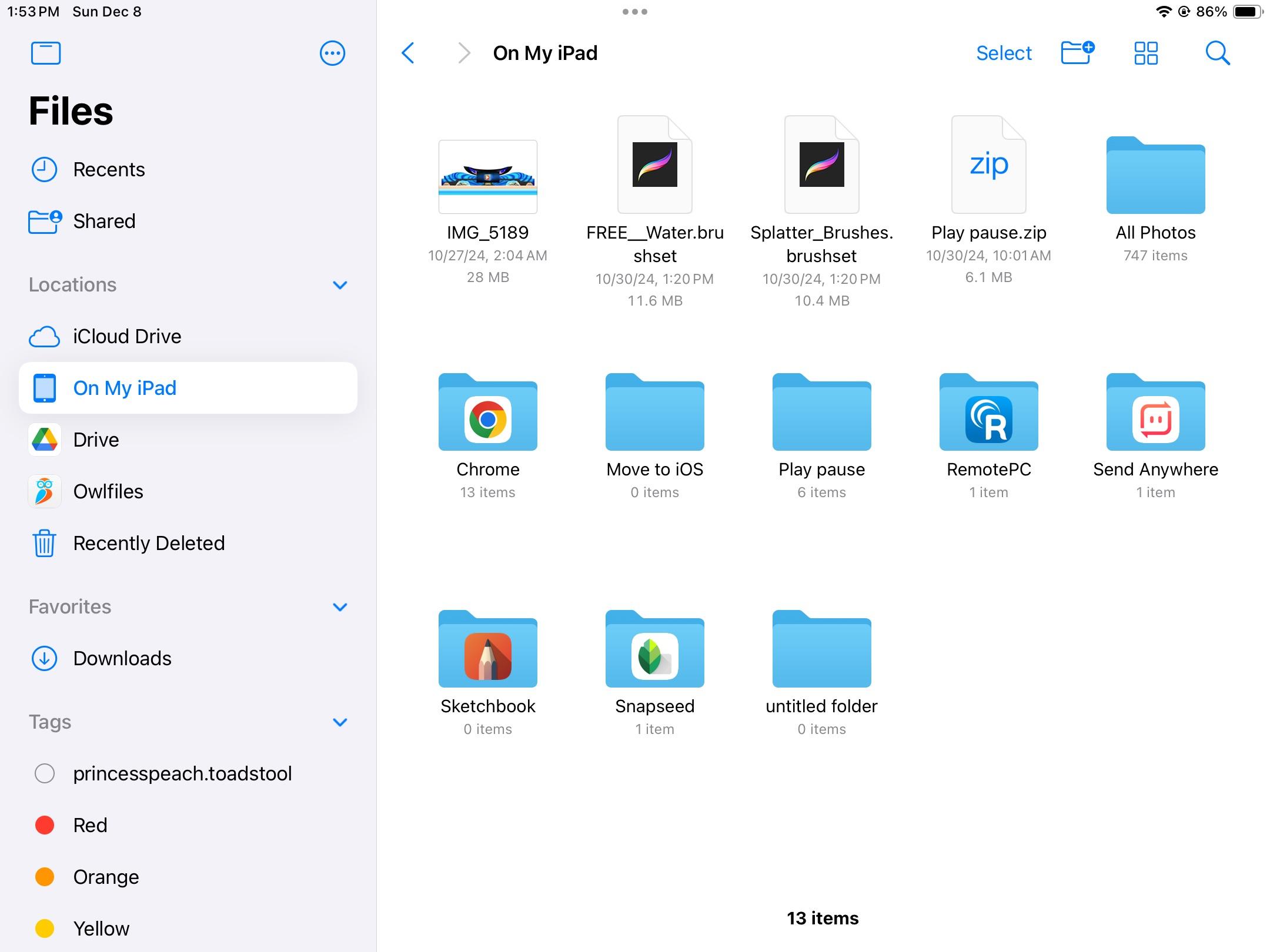Navigate back with the back chevron

coord(408,53)
